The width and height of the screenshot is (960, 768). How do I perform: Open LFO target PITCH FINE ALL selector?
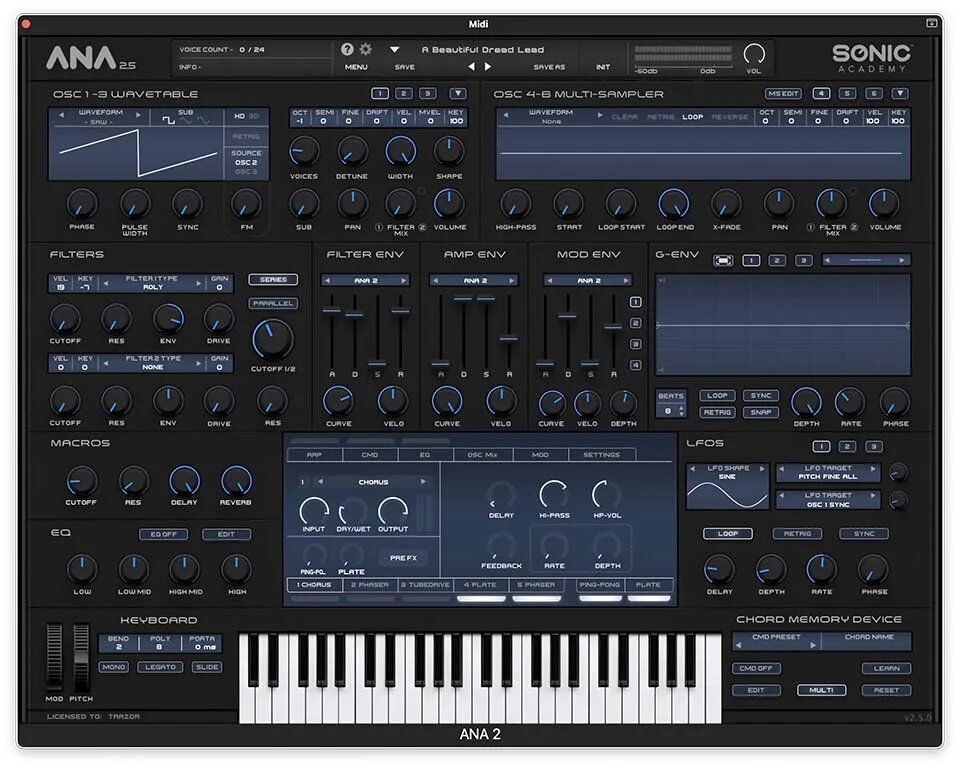click(828, 472)
